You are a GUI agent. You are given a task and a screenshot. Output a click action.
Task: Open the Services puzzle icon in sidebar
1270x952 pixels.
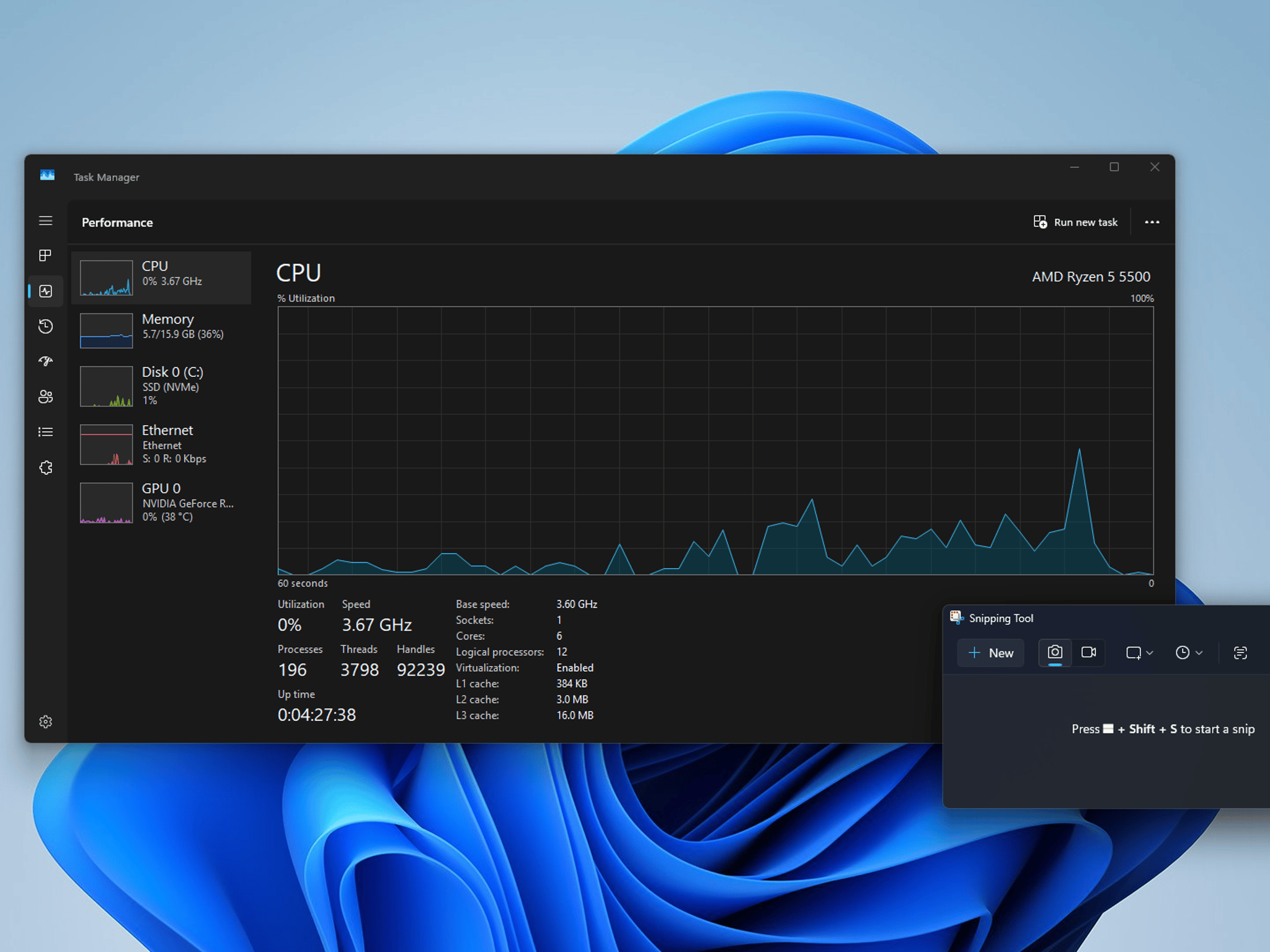click(x=45, y=467)
